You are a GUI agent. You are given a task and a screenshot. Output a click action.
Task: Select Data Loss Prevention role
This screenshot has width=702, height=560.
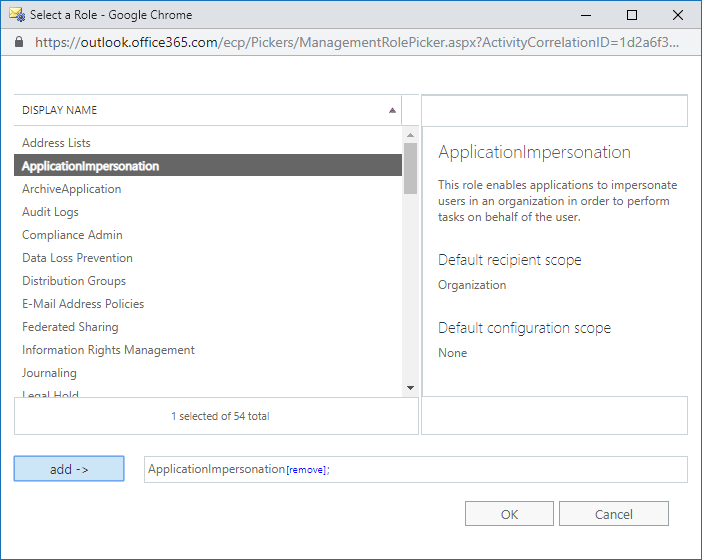[77, 258]
